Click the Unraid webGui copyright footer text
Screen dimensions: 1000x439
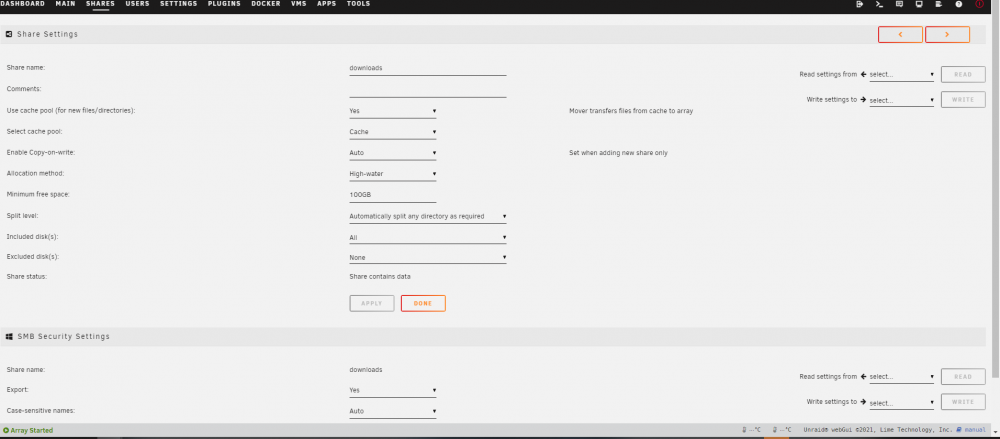[878, 430]
